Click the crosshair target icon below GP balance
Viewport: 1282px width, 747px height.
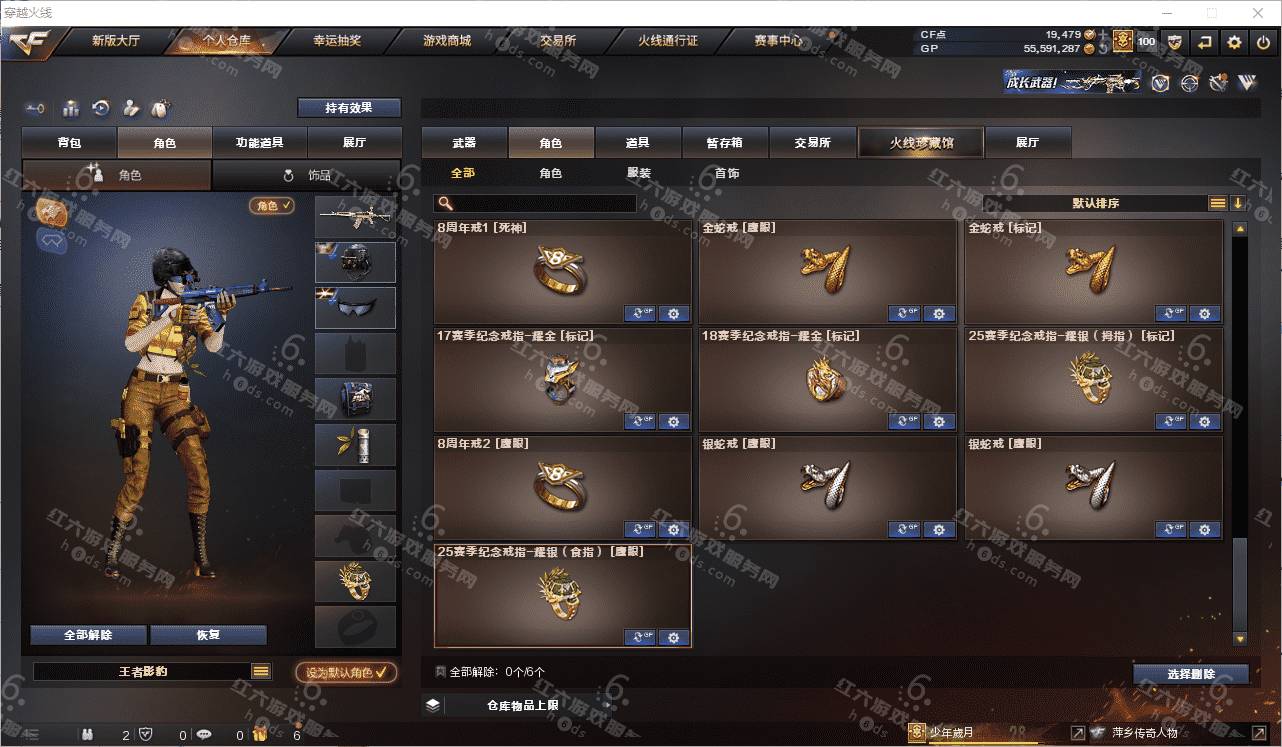point(1189,83)
